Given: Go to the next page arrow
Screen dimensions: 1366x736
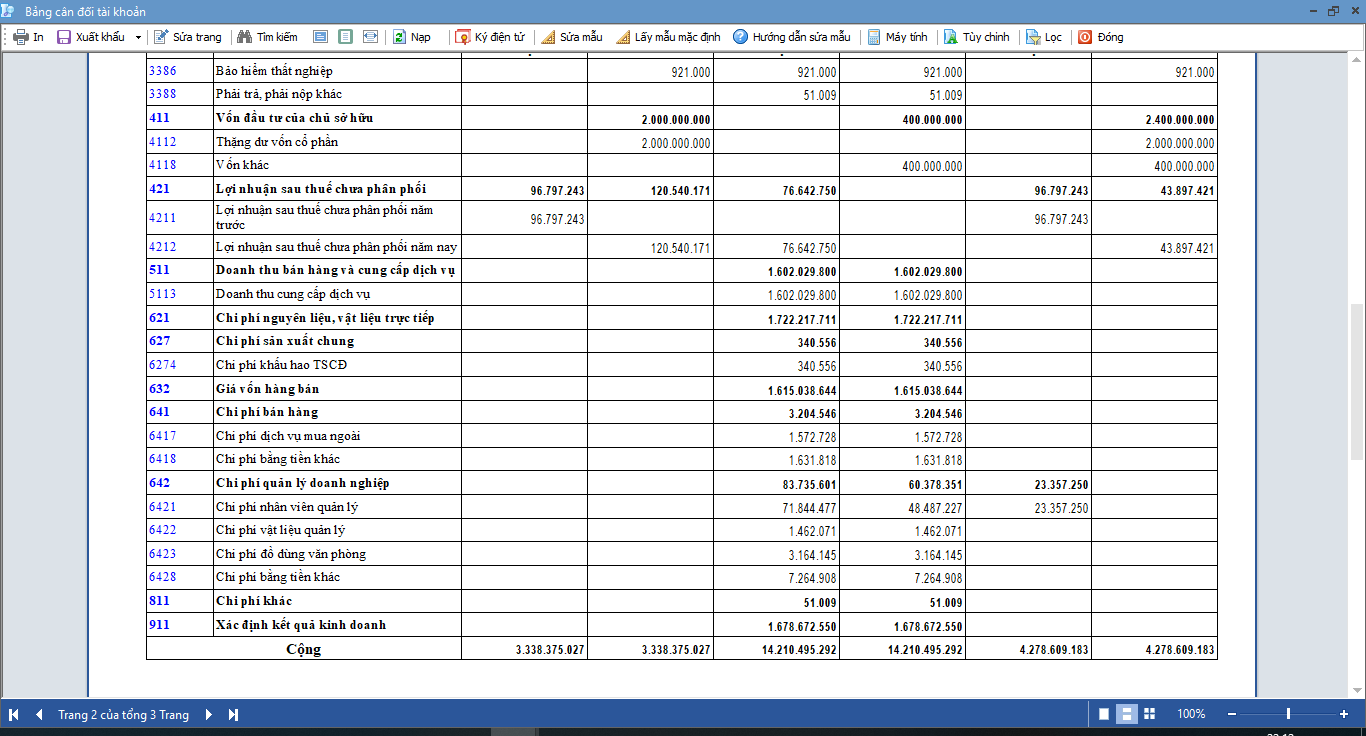Looking at the screenshot, I should click(x=209, y=714).
